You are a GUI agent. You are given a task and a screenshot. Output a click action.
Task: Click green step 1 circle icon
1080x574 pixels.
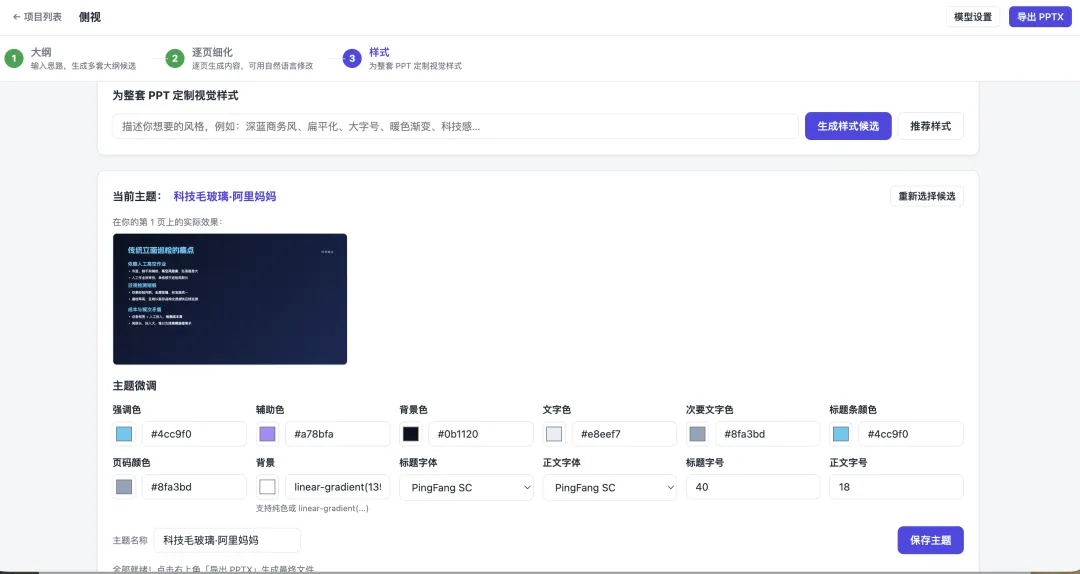click(14, 59)
